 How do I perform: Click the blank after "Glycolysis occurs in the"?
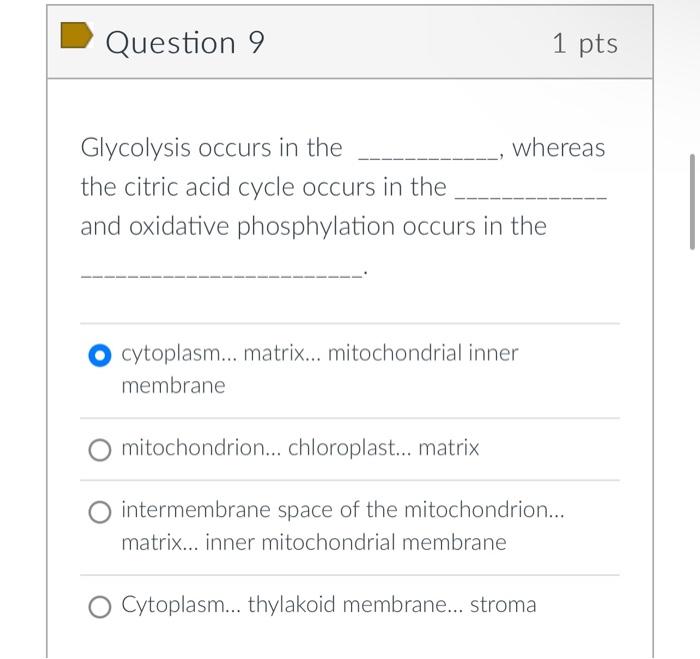tap(428, 155)
